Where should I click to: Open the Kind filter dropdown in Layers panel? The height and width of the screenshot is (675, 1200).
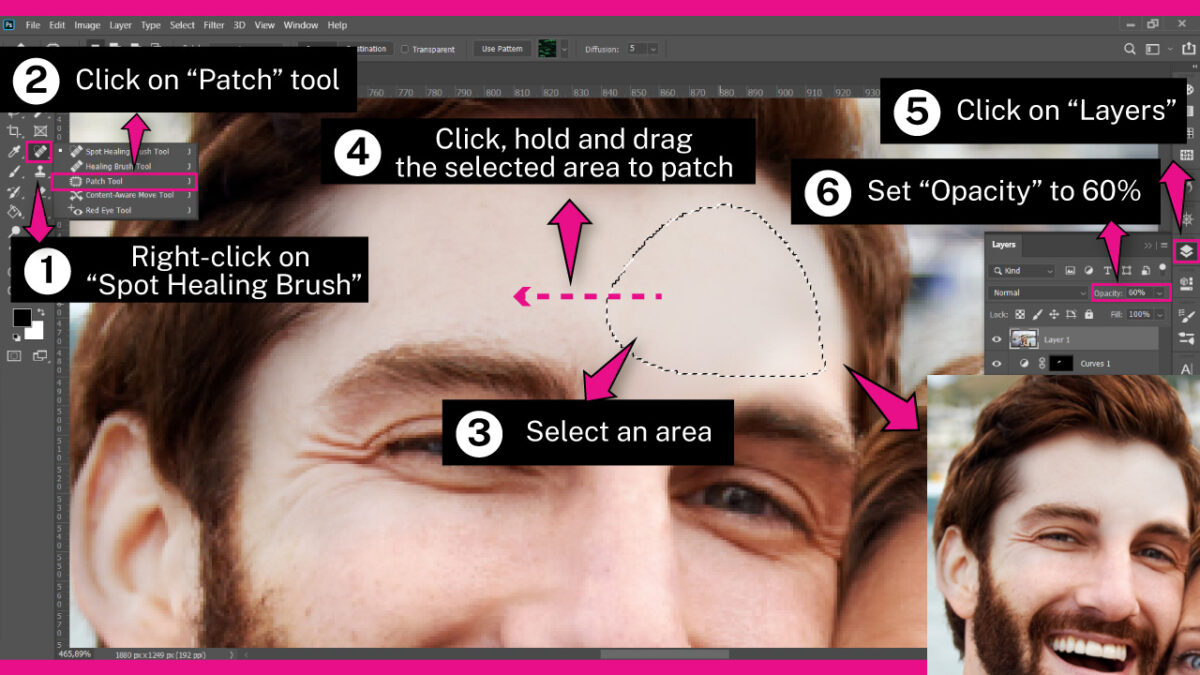click(1022, 270)
